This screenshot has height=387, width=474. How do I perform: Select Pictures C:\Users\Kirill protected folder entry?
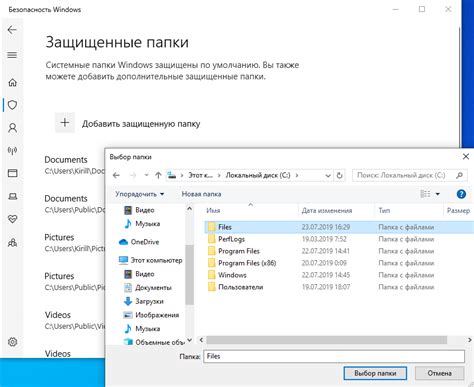coord(75,243)
